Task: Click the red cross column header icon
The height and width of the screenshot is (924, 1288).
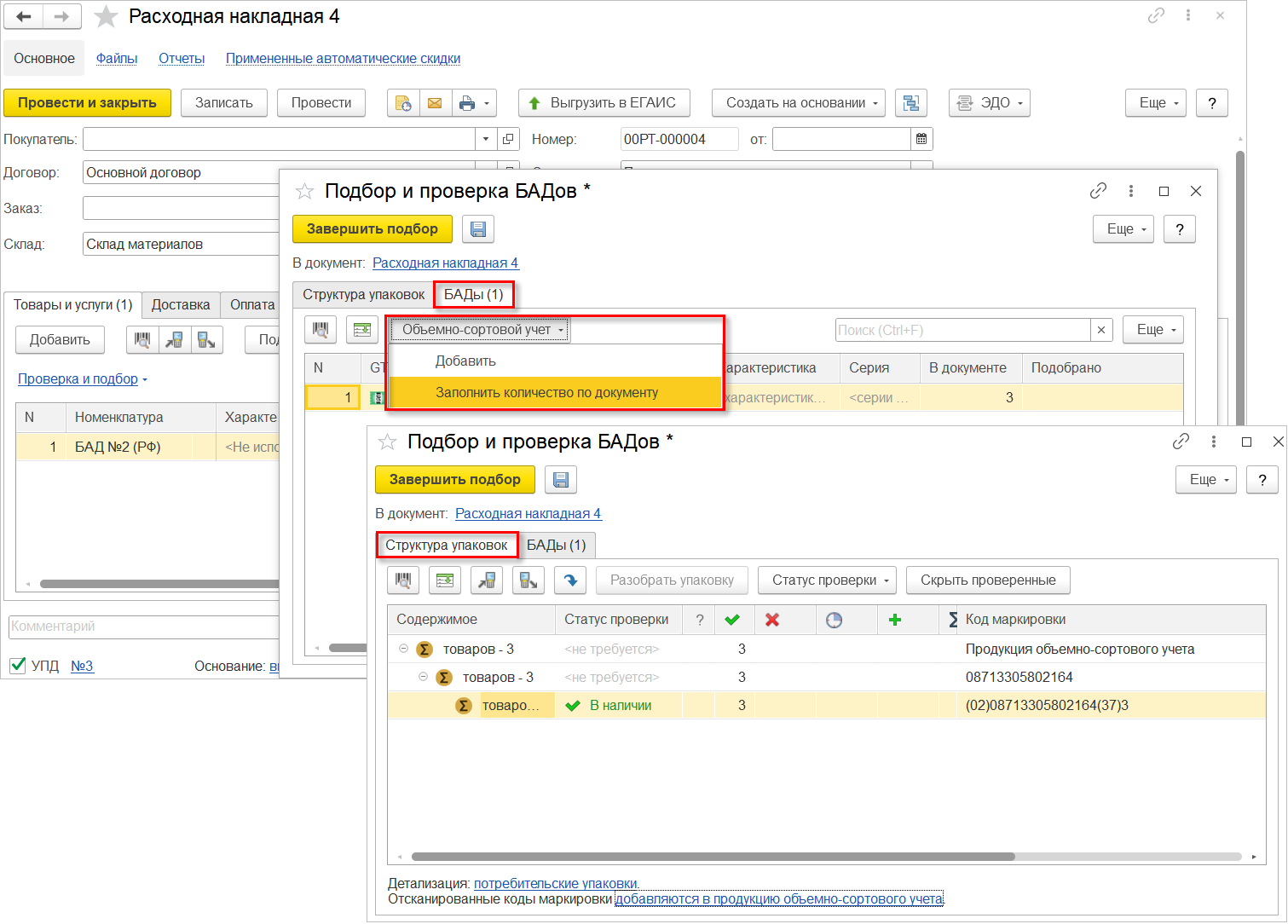Action: tap(772, 620)
